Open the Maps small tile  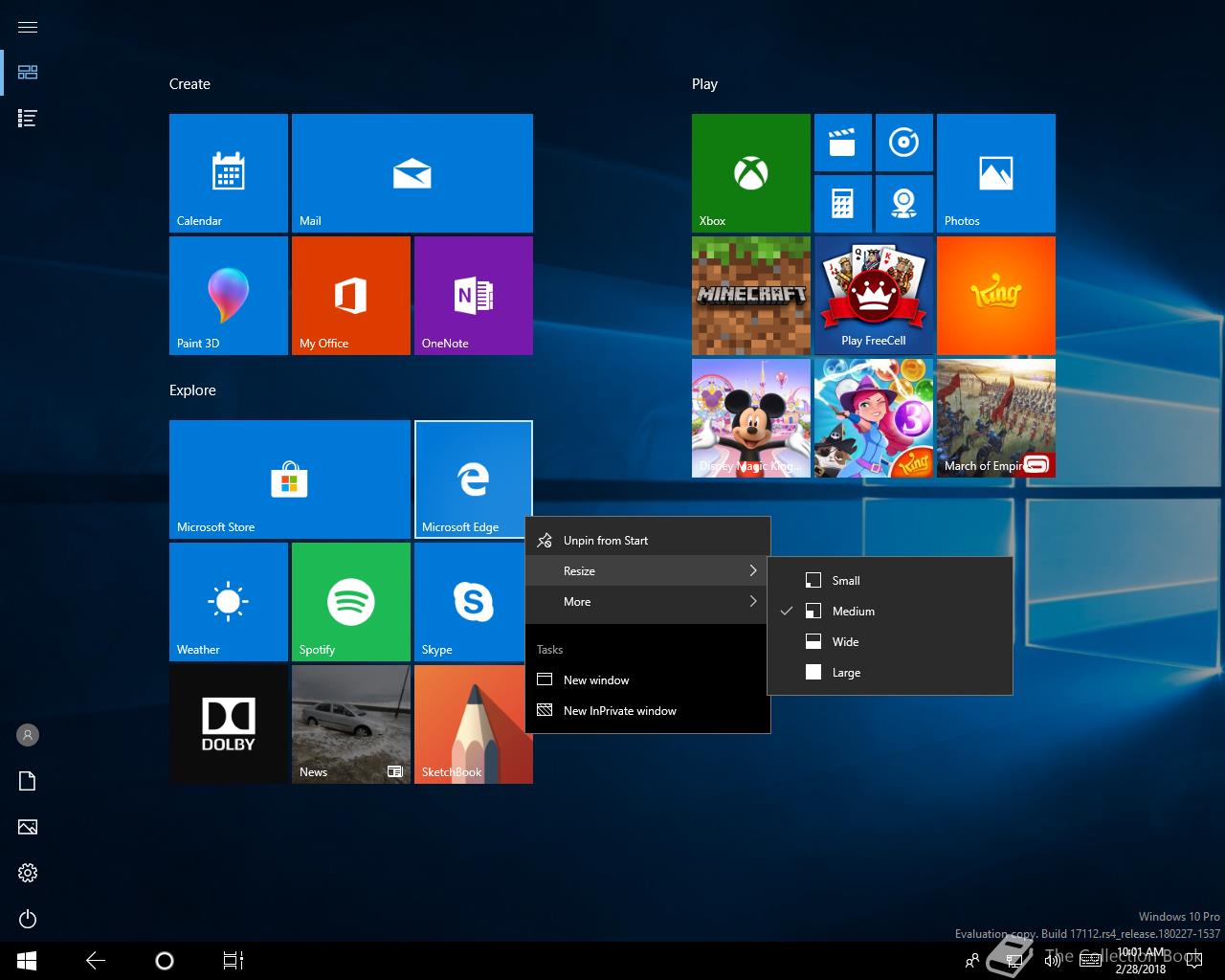coord(904,204)
